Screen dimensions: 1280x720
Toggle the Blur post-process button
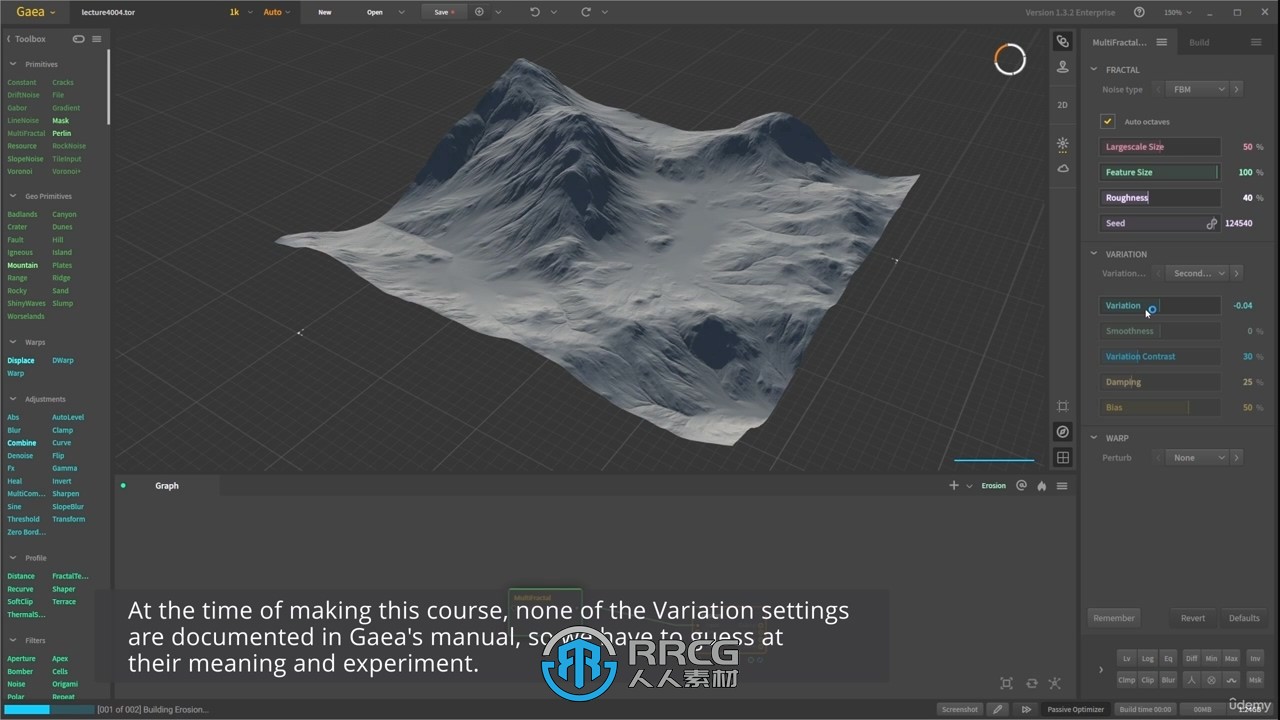[x=1168, y=680]
